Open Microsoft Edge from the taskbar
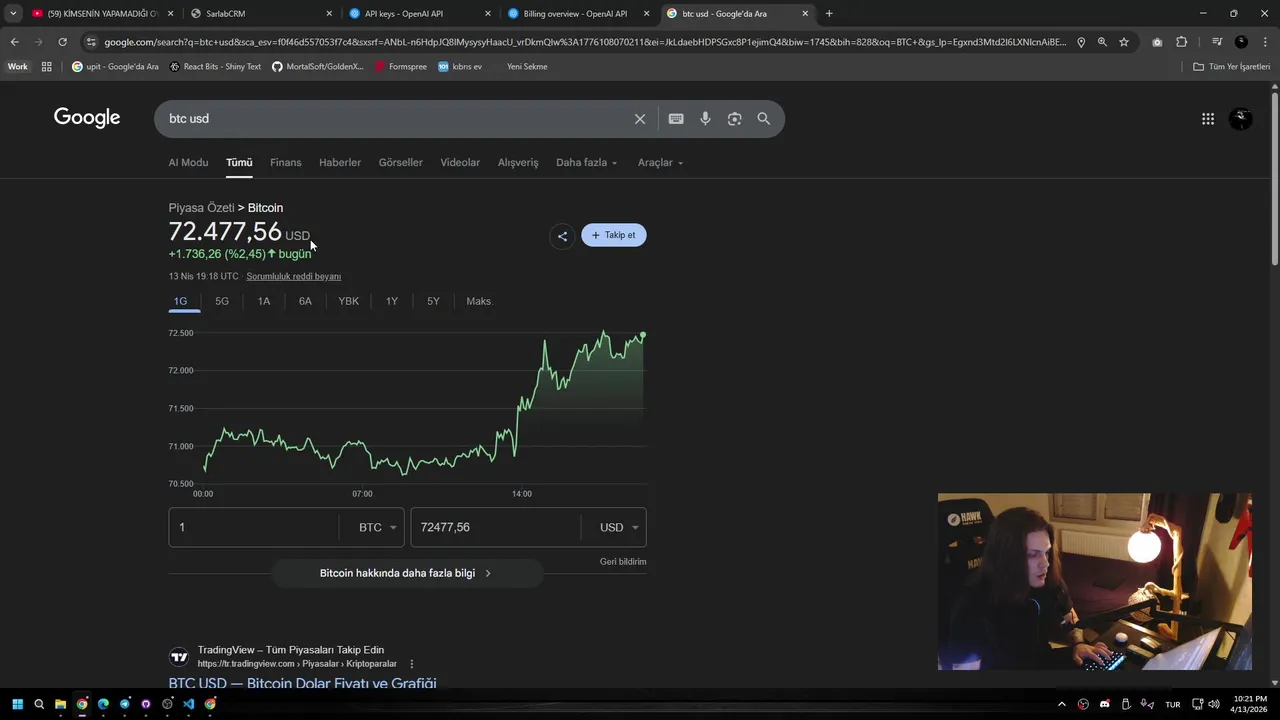The image size is (1280, 720). click(x=103, y=704)
